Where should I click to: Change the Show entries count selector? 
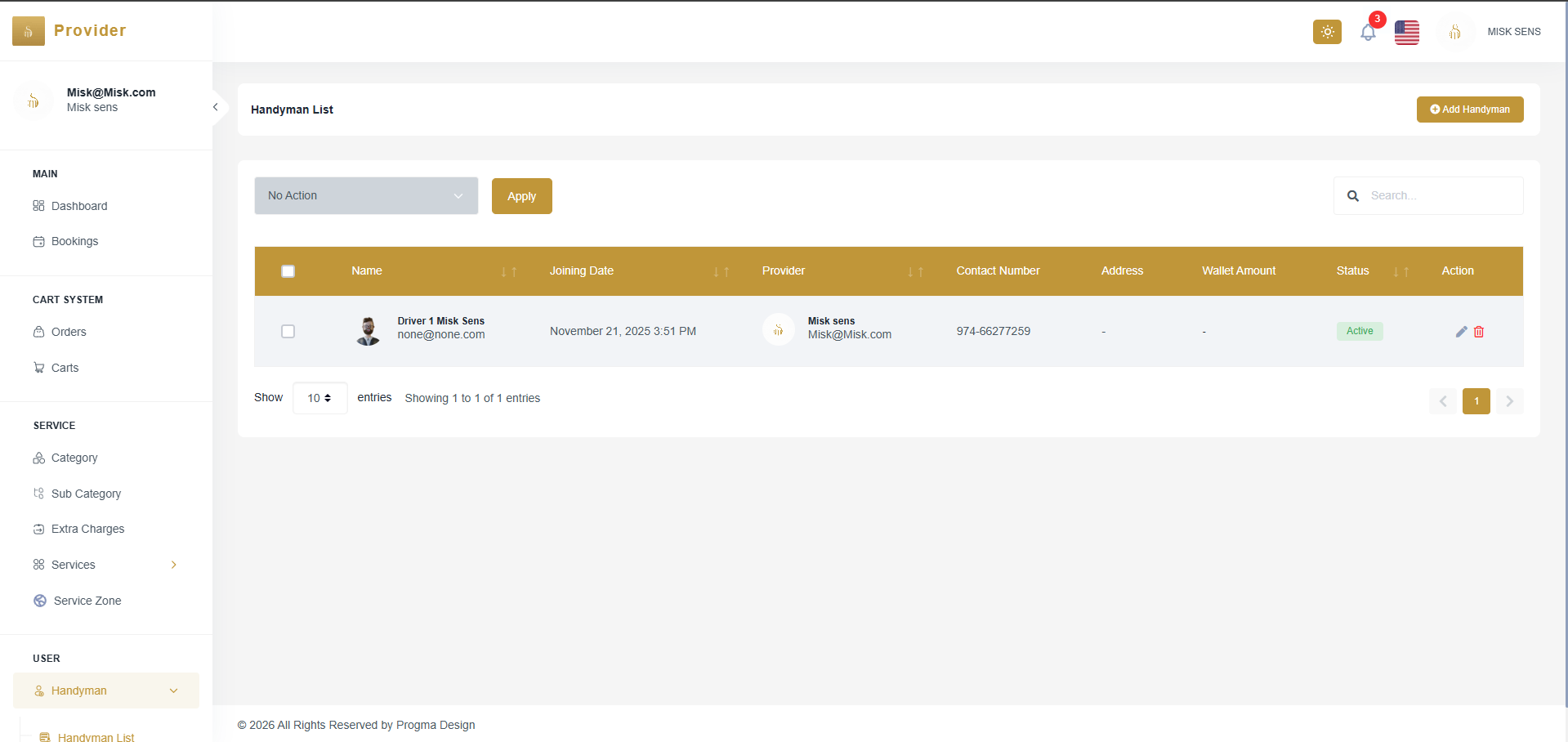tap(319, 398)
